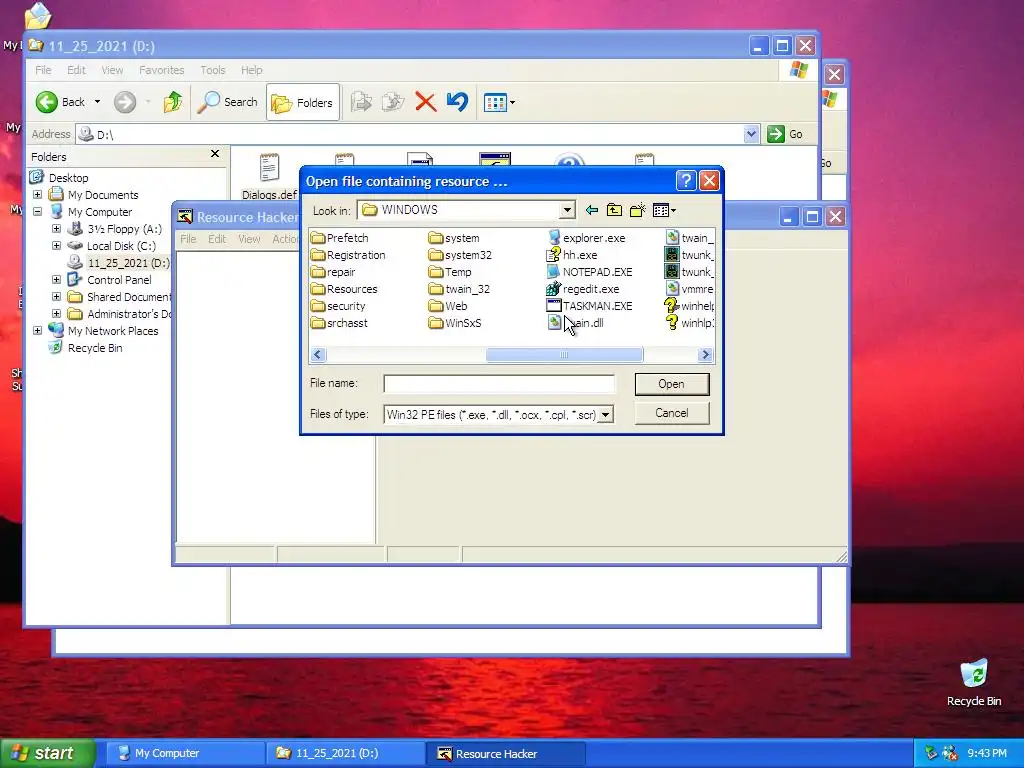Toggle Folders pane button
Screen dimensions: 1024x768
click(302, 103)
